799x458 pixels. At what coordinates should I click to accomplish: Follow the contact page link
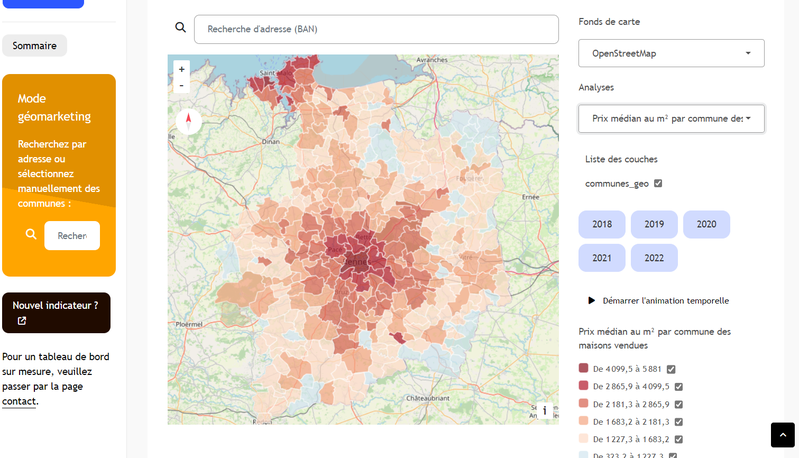coord(19,401)
